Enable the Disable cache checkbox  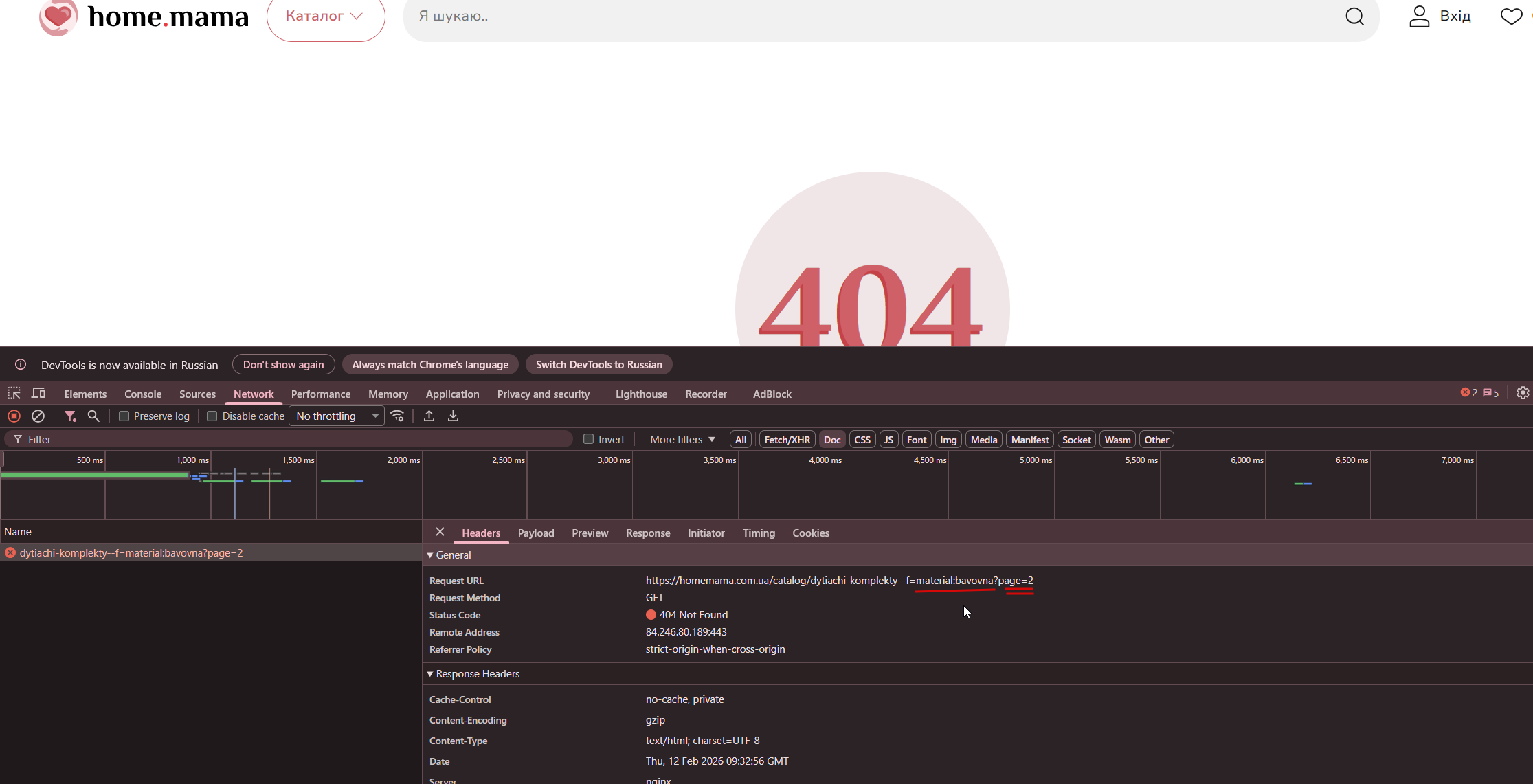click(212, 416)
